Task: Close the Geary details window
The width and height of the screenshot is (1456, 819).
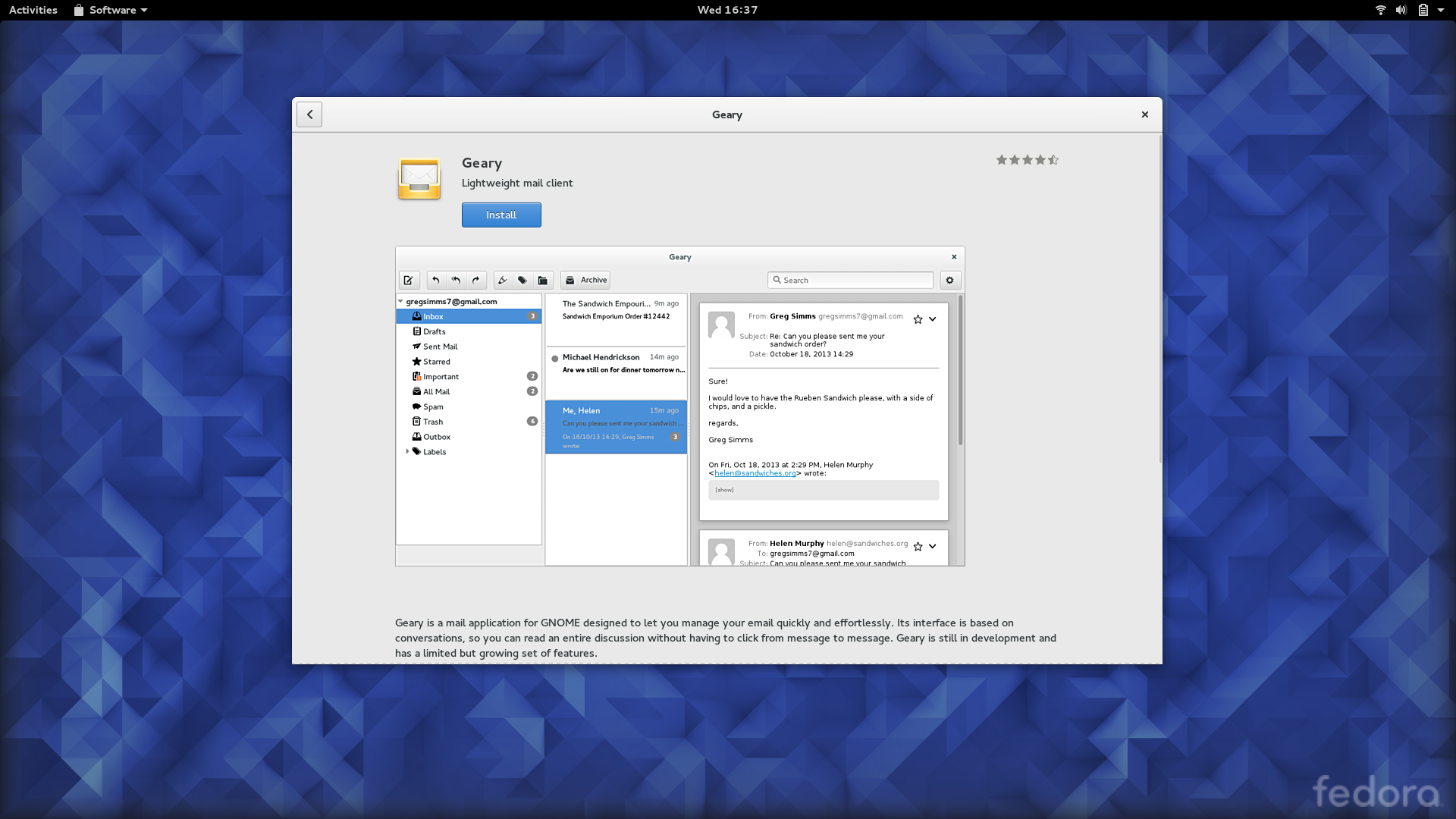Action: coord(1145,115)
